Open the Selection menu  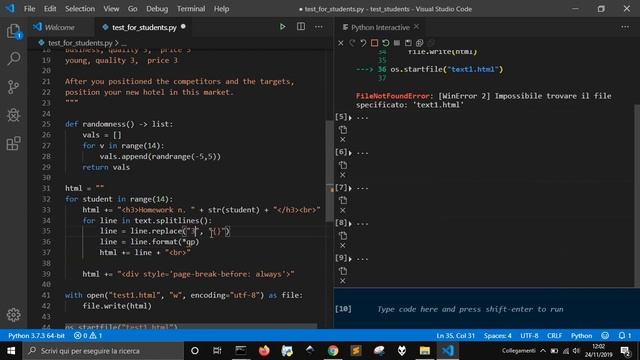click(80, 9)
